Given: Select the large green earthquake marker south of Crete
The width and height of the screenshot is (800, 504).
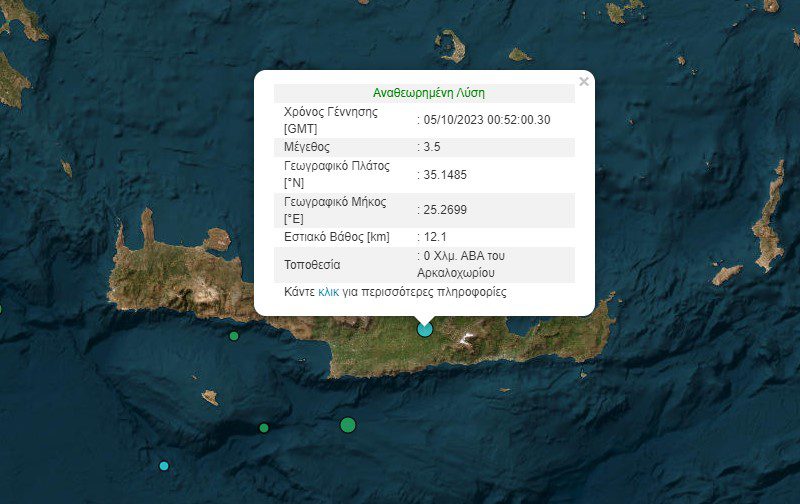Looking at the screenshot, I should (348, 425).
